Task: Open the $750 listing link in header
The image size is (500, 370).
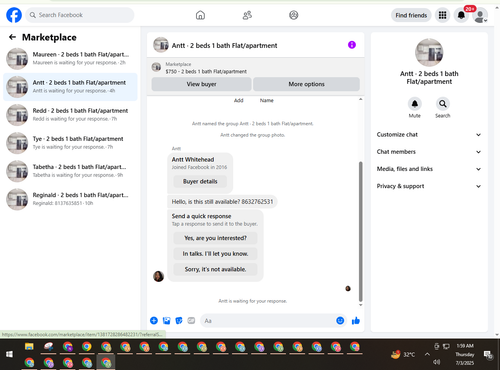Action: tap(206, 71)
